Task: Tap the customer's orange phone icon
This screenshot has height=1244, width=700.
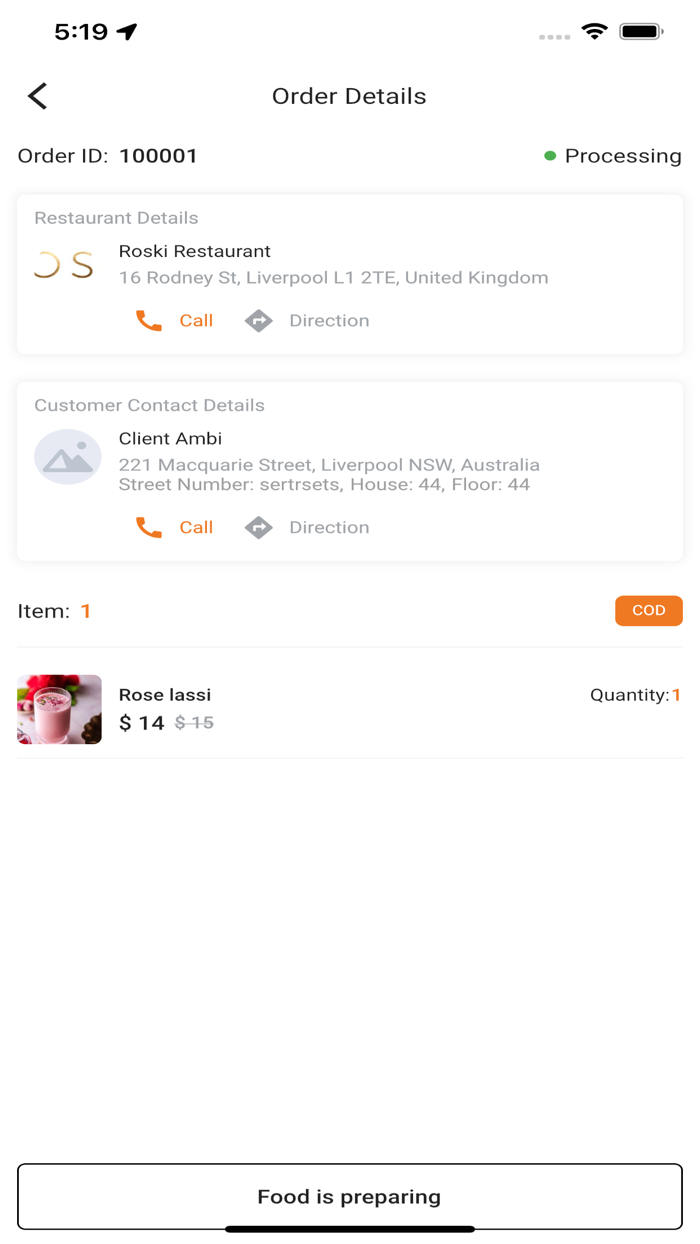Action: (149, 528)
